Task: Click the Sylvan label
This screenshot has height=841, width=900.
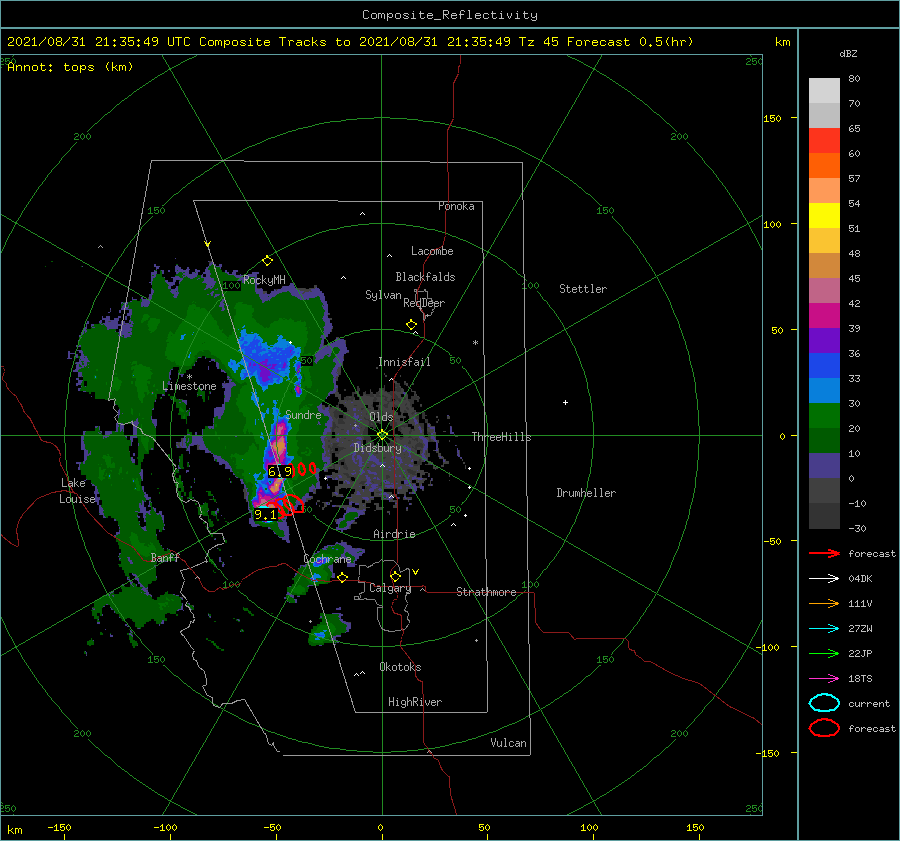Action: pos(383,295)
